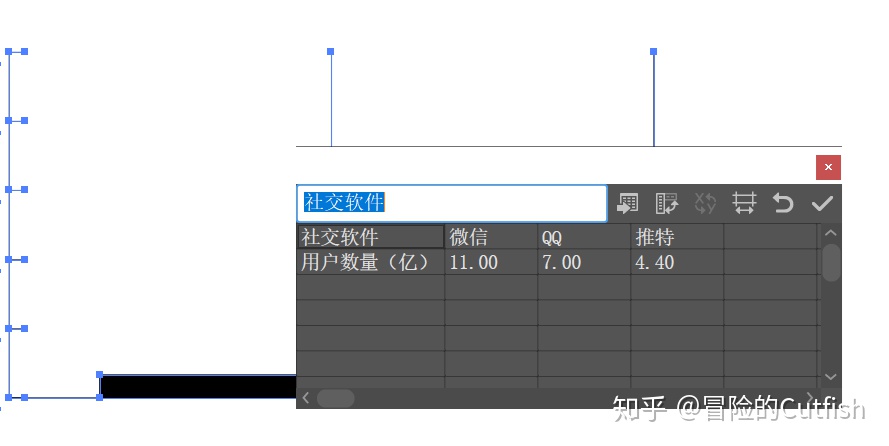Viewport: 889px width, 446px height.
Task: Apply graph data with the checkmark icon
Action: coord(822,203)
